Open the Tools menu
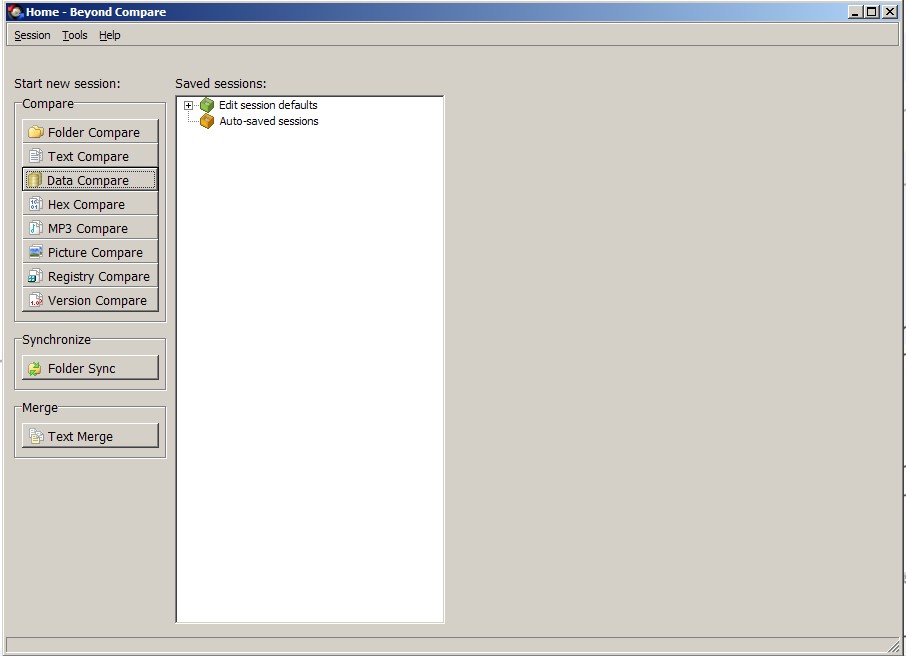This screenshot has width=906, height=656. tap(75, 35)
